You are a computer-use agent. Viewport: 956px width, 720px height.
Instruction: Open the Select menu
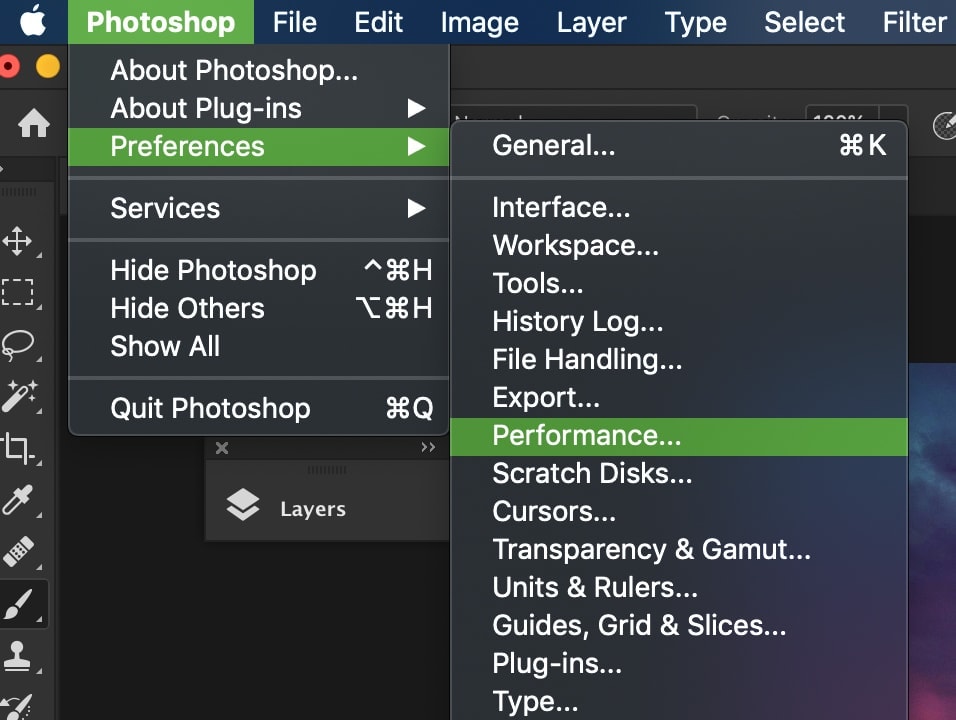click(x=805, y=22)
